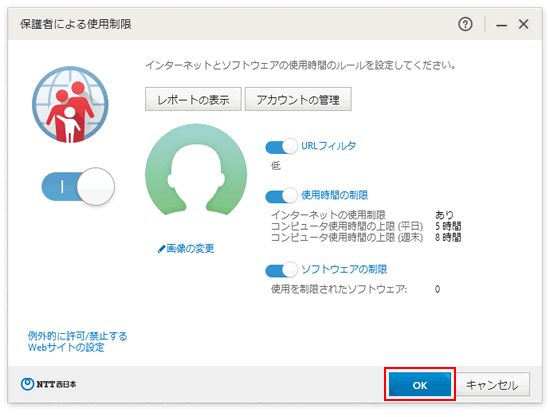The width and height of the screenshot is (550, 417).
Task: Open the ソフトウェアの制限 settings link
Action: 344,269
